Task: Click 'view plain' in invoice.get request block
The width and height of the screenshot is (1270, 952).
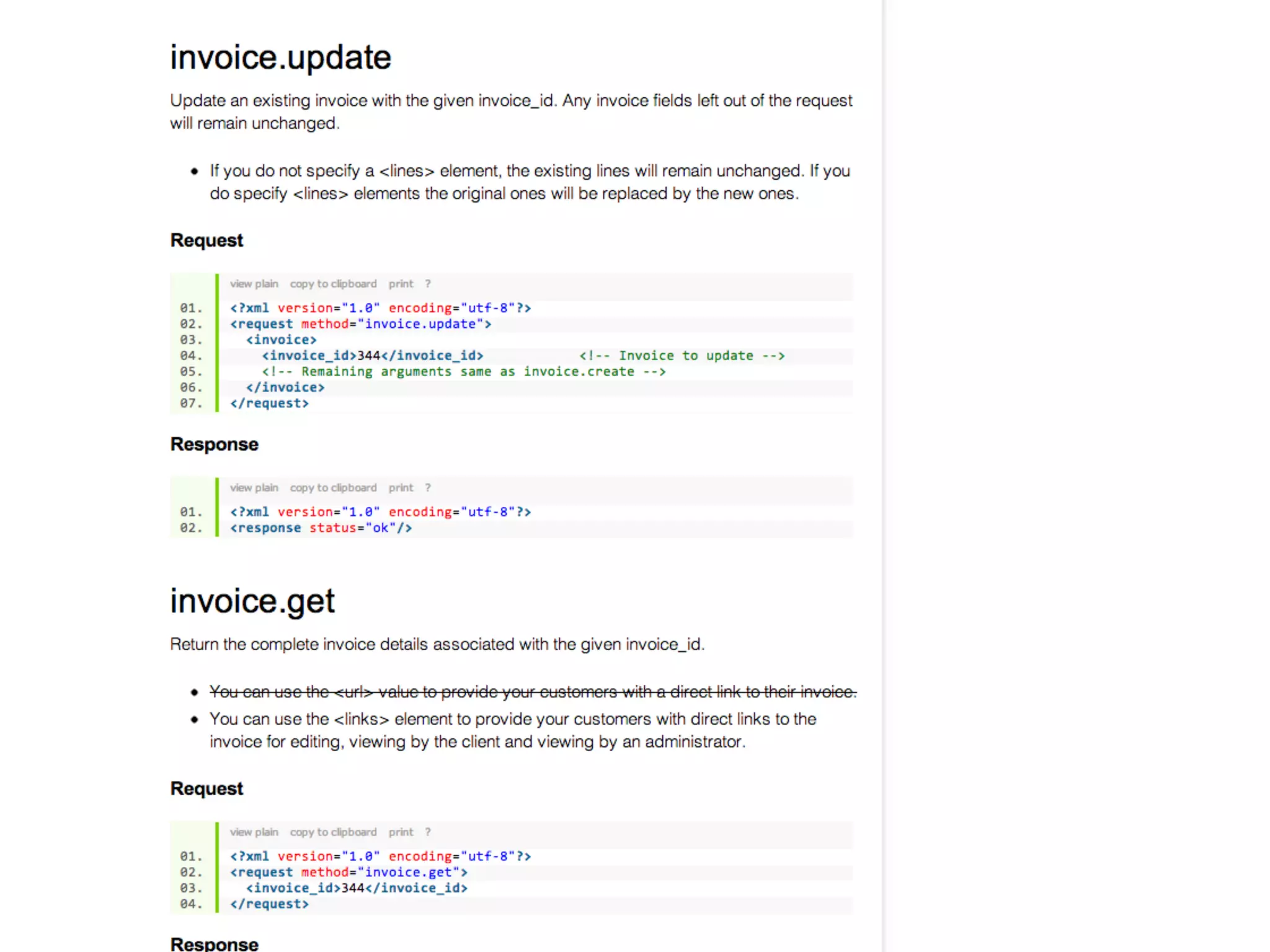Action: tap(254, 832)
